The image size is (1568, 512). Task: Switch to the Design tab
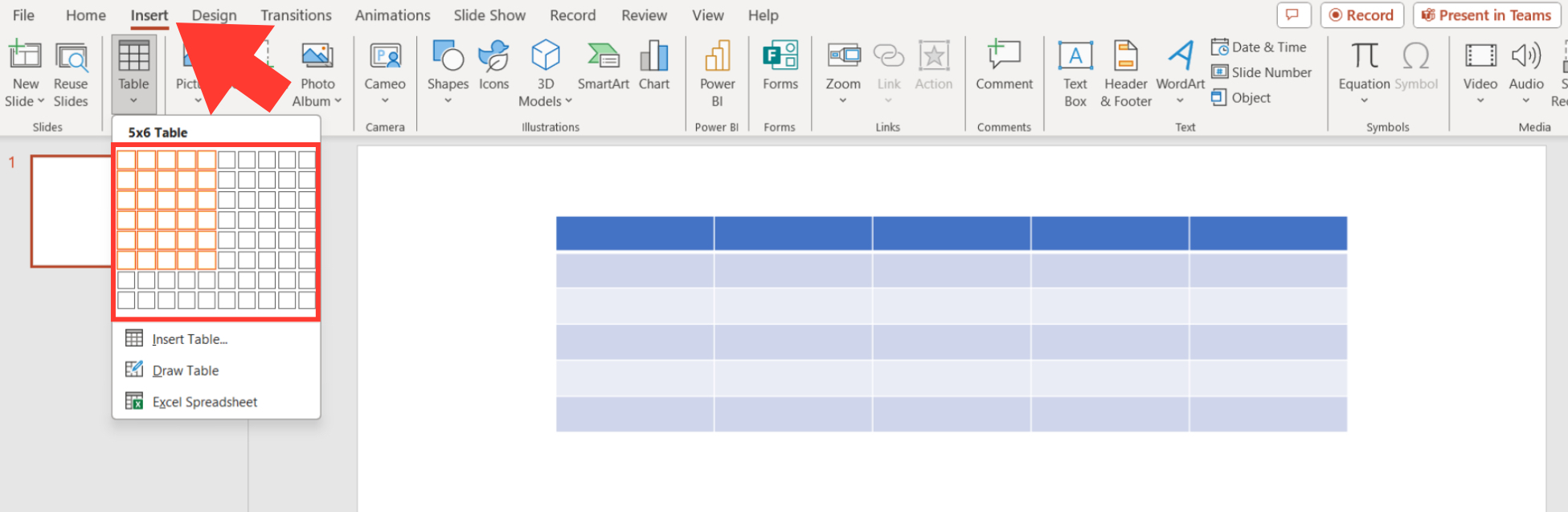pyautogui.click(x=214, y=15)
